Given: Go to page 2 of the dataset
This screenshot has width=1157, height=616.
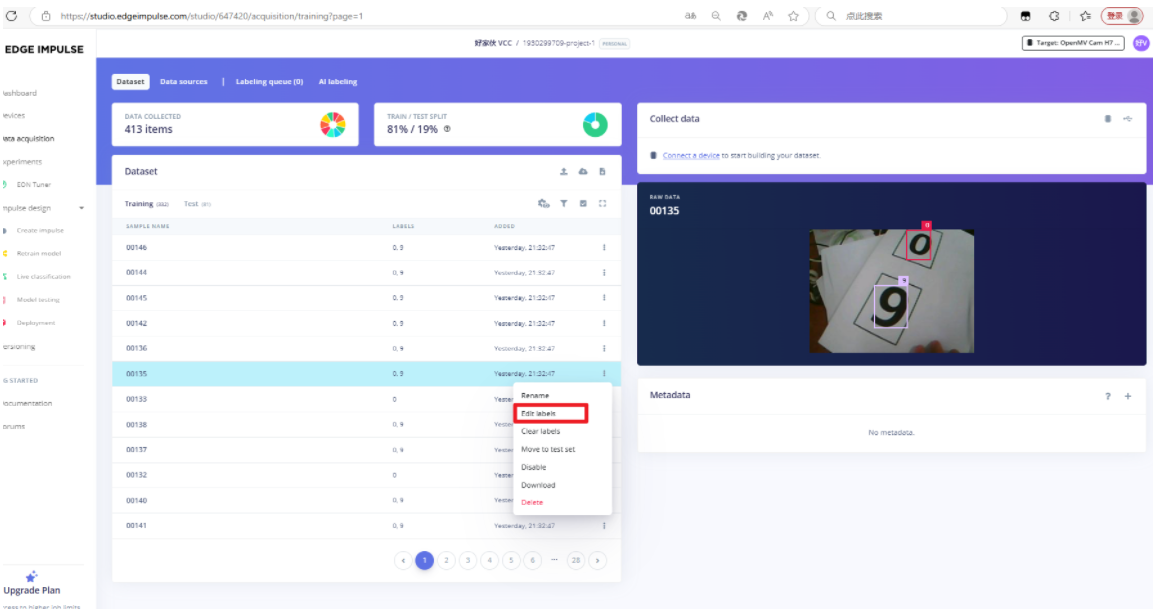Looking at the screenshot, I should click(446, 561).
